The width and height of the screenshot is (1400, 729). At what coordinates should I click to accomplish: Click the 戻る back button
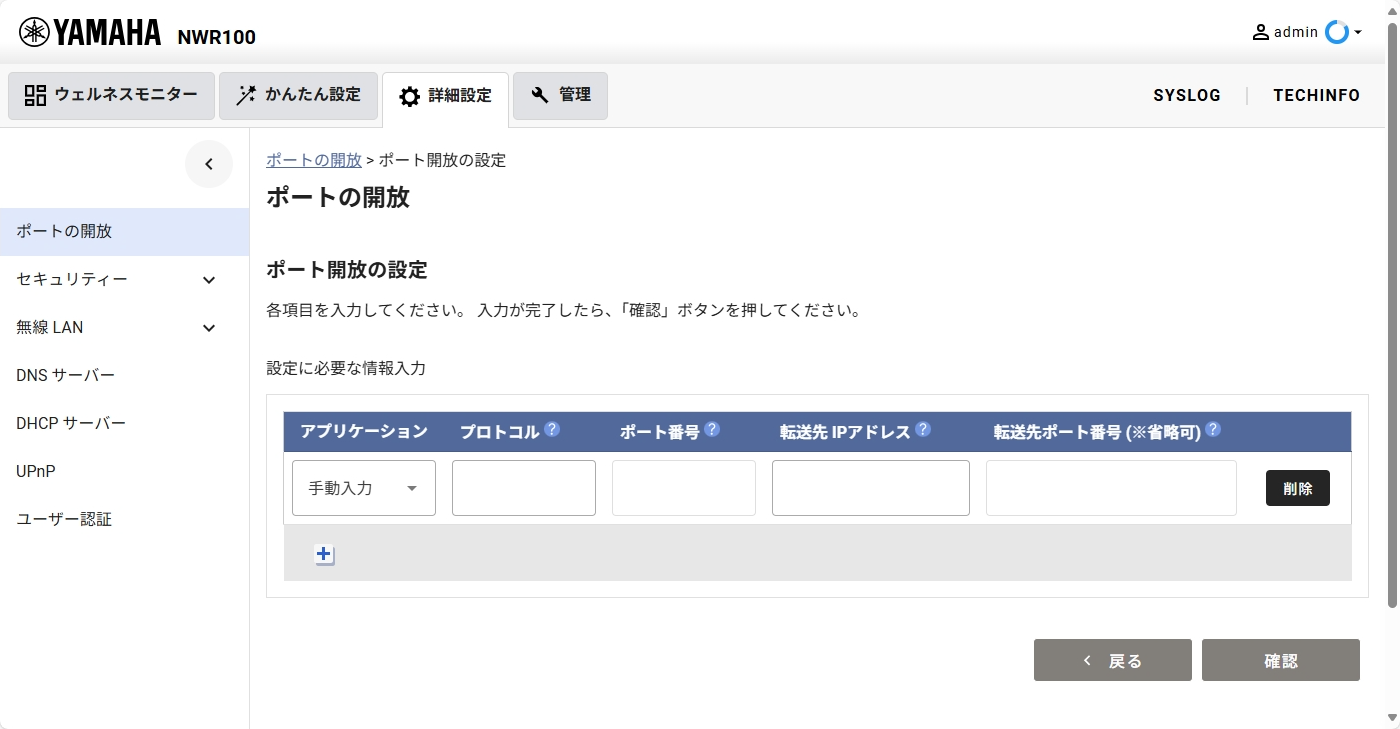(1112, 661)
